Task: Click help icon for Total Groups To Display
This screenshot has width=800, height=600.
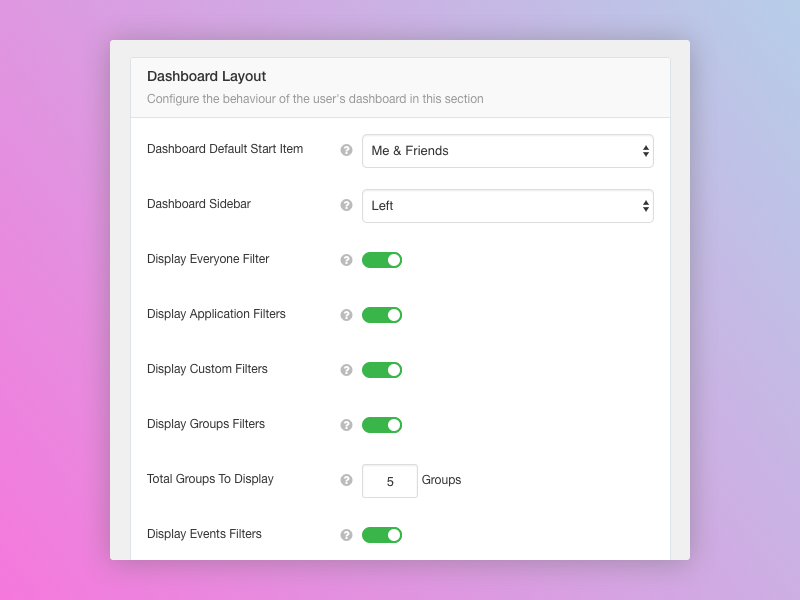Action: point(346,480)
